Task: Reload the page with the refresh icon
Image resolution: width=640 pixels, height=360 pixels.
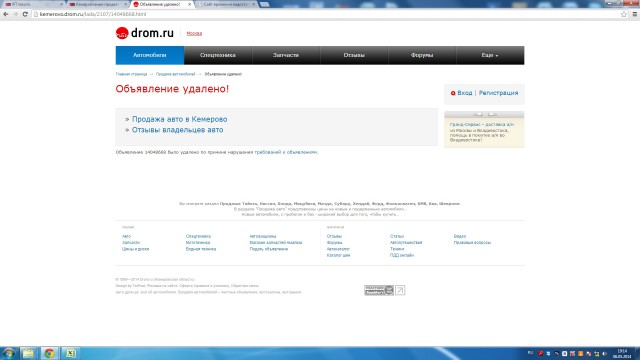Action: tap(25, 14)
